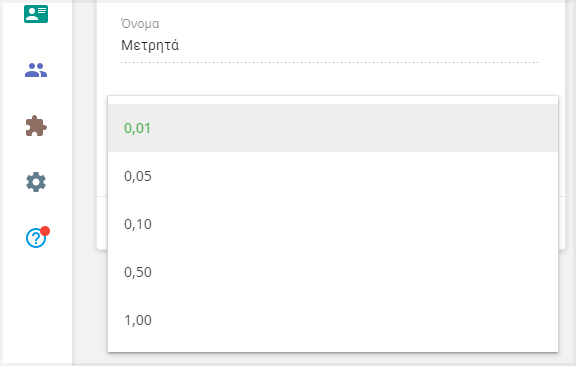Focus the Όνομα name input field

tap(330, 46)
